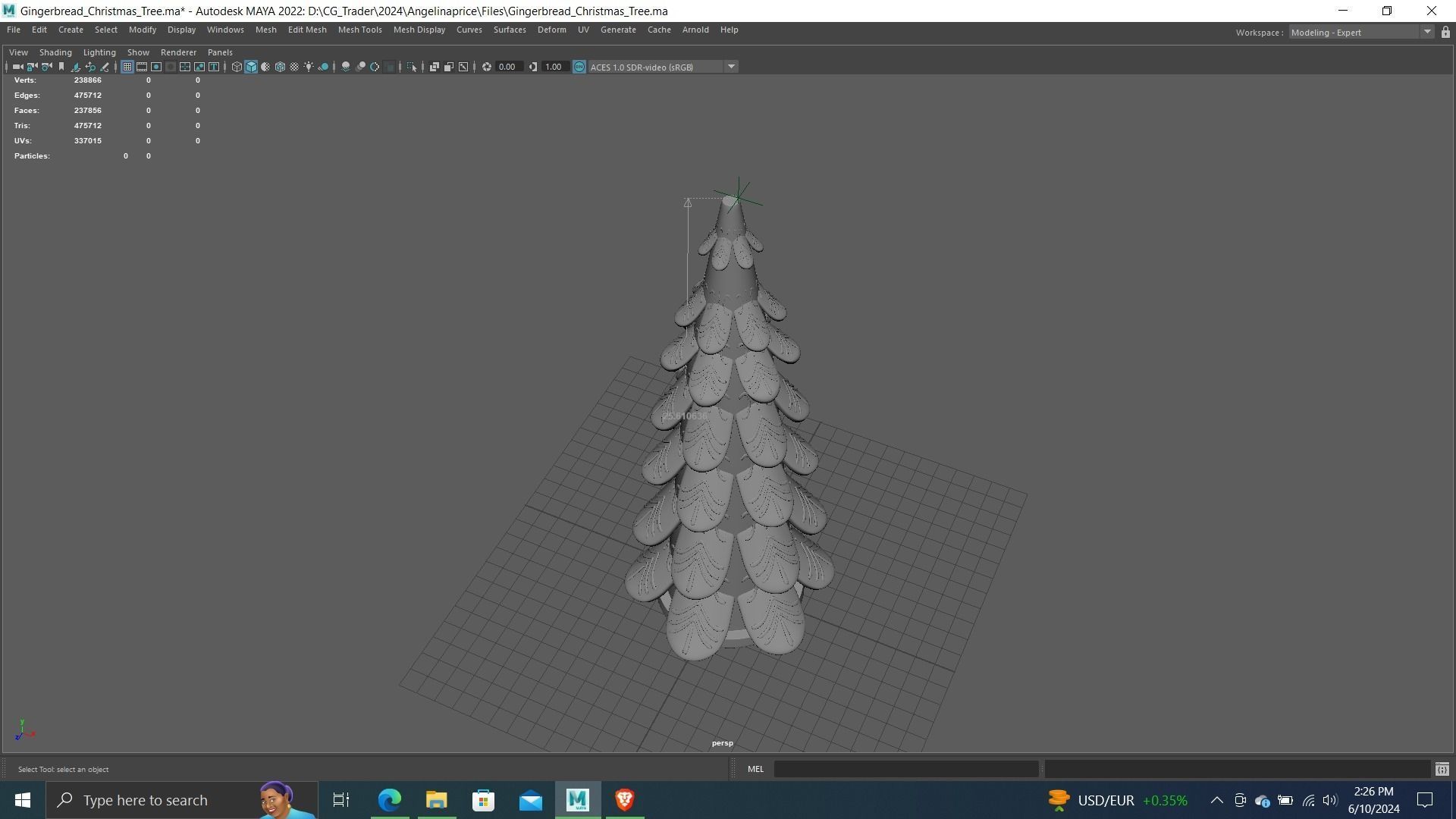Enable Textured display icon

(x=294, y=67)
